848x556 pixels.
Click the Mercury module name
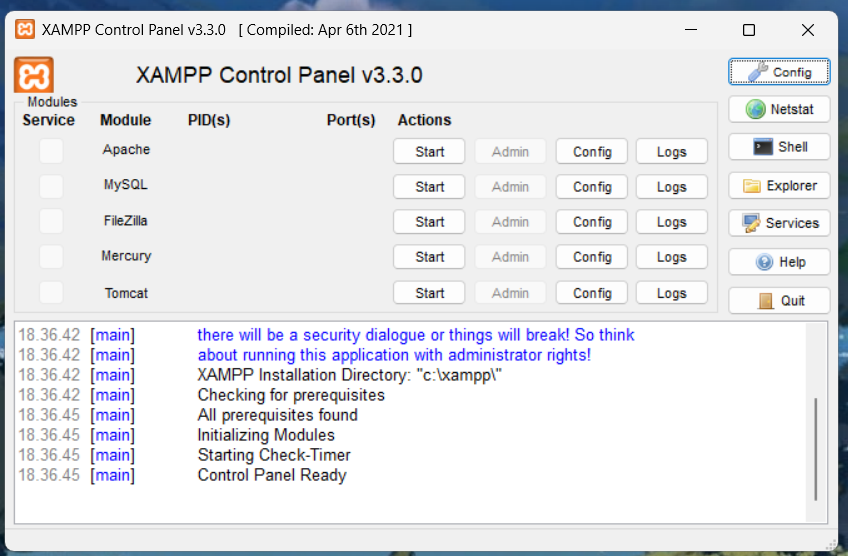point(126,256)
